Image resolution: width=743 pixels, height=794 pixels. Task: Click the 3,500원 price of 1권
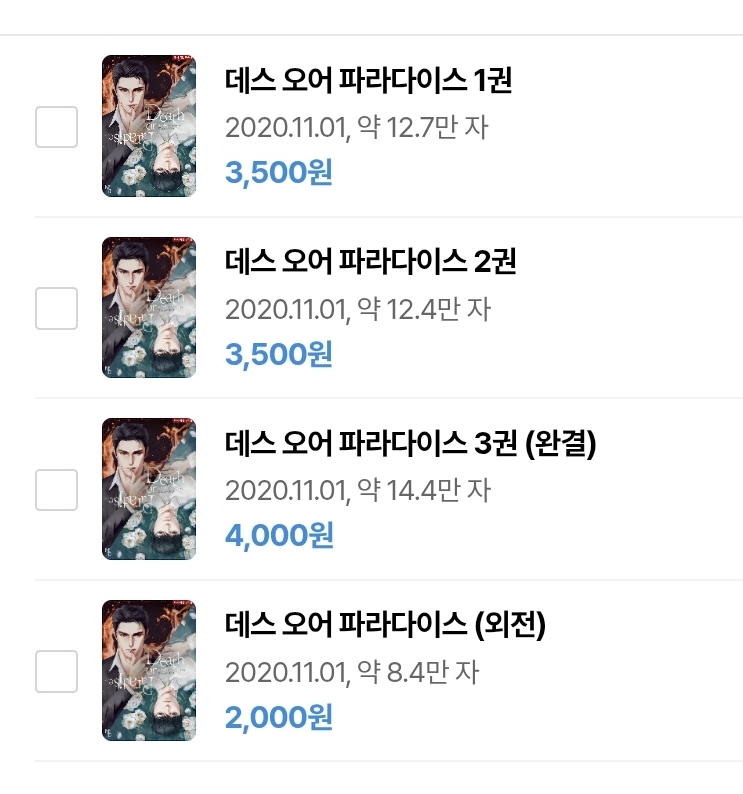(279, 173)
